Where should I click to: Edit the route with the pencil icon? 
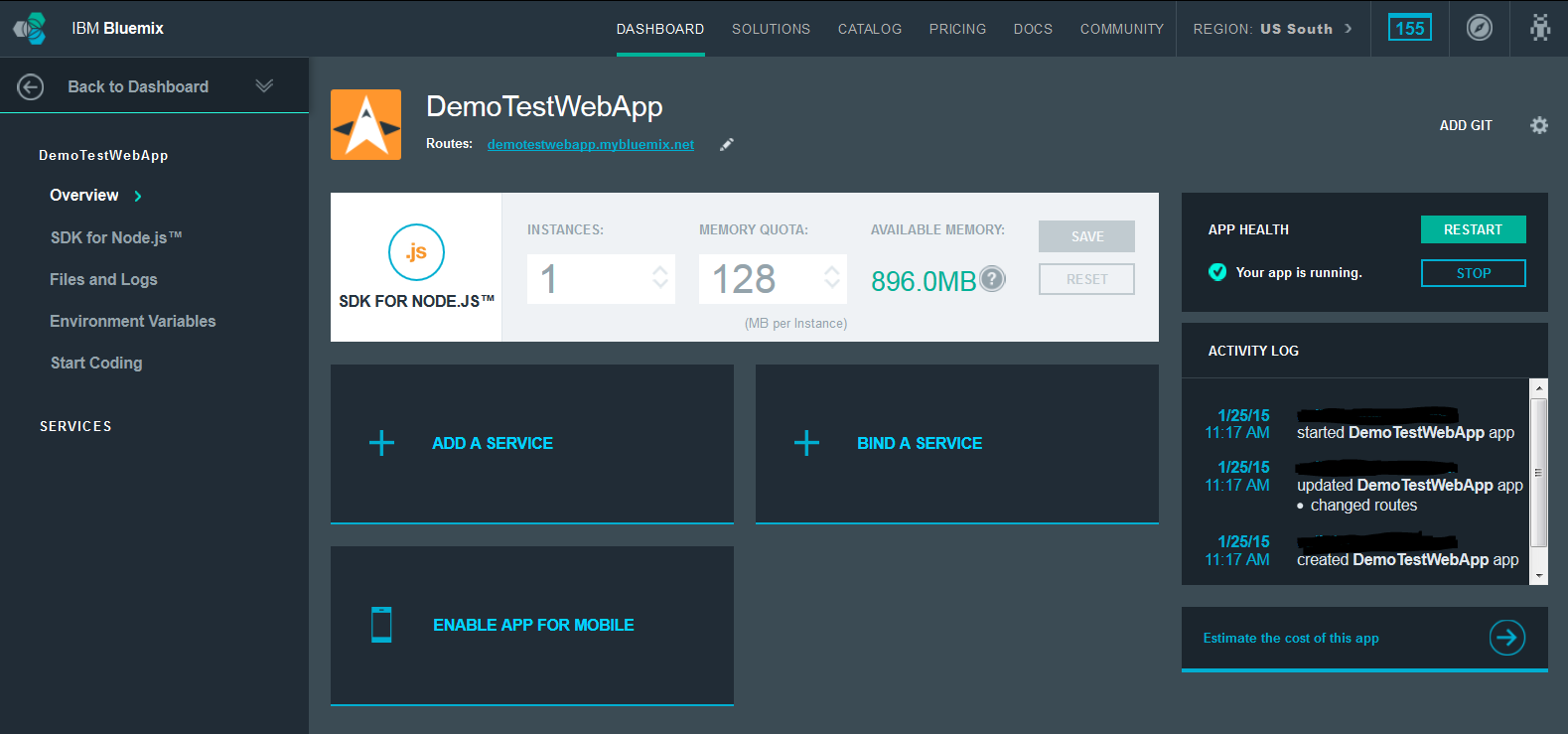click(727, 144)
